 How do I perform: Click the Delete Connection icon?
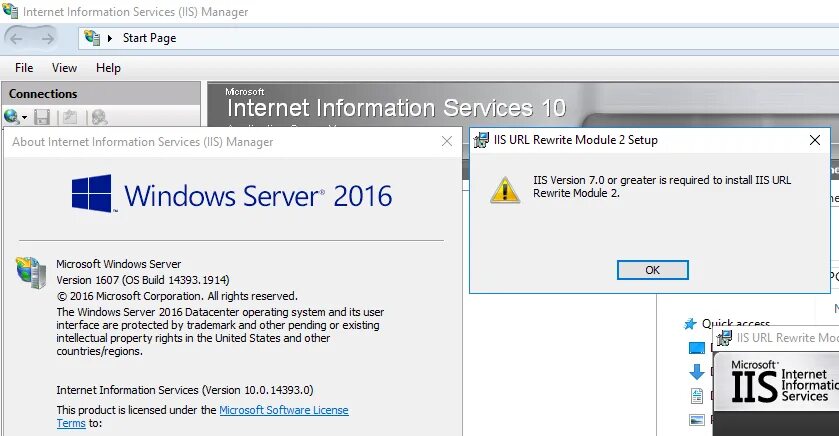tap(99, 117)
